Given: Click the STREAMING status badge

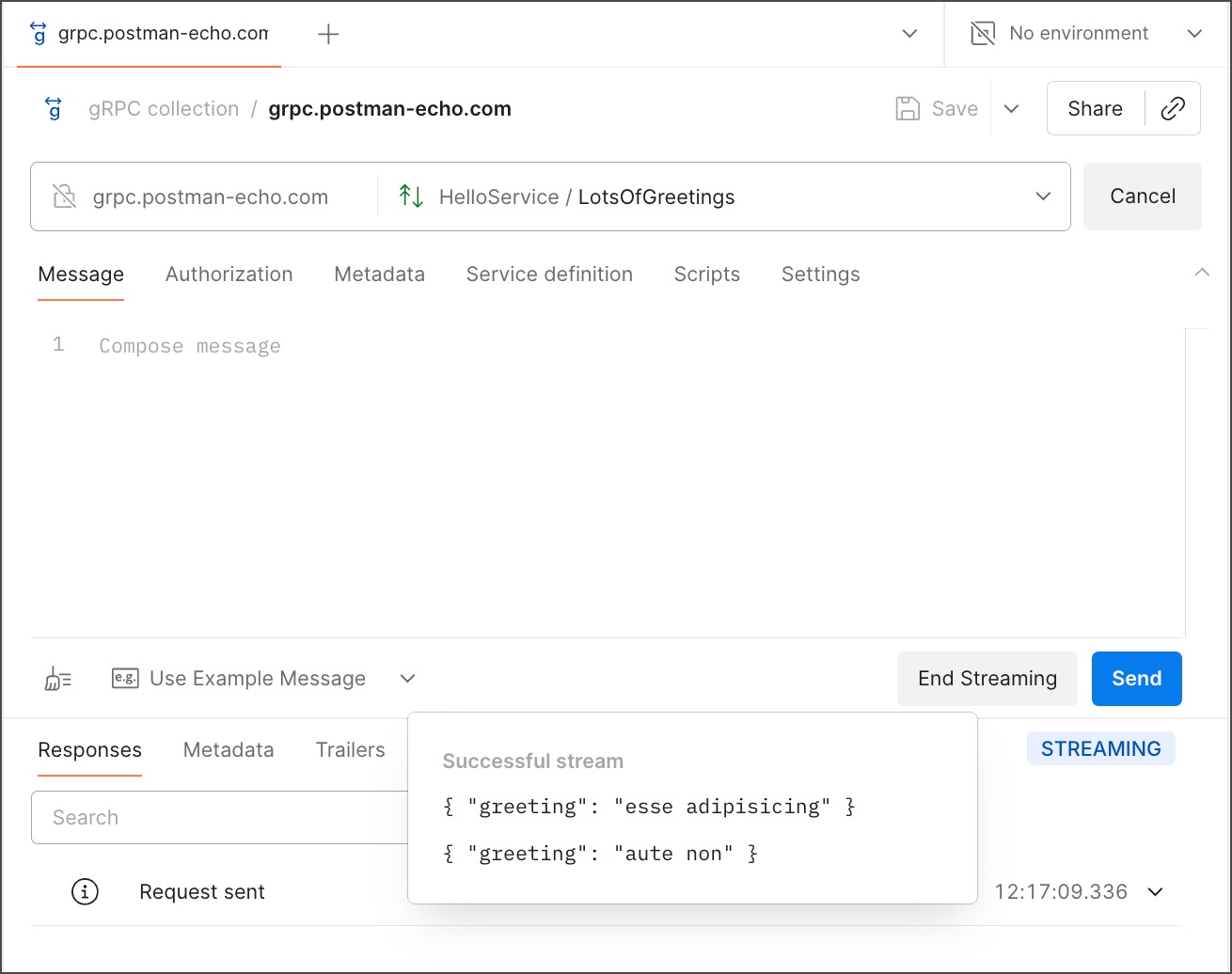Looking at the screenshot, I should [1100, 748].
